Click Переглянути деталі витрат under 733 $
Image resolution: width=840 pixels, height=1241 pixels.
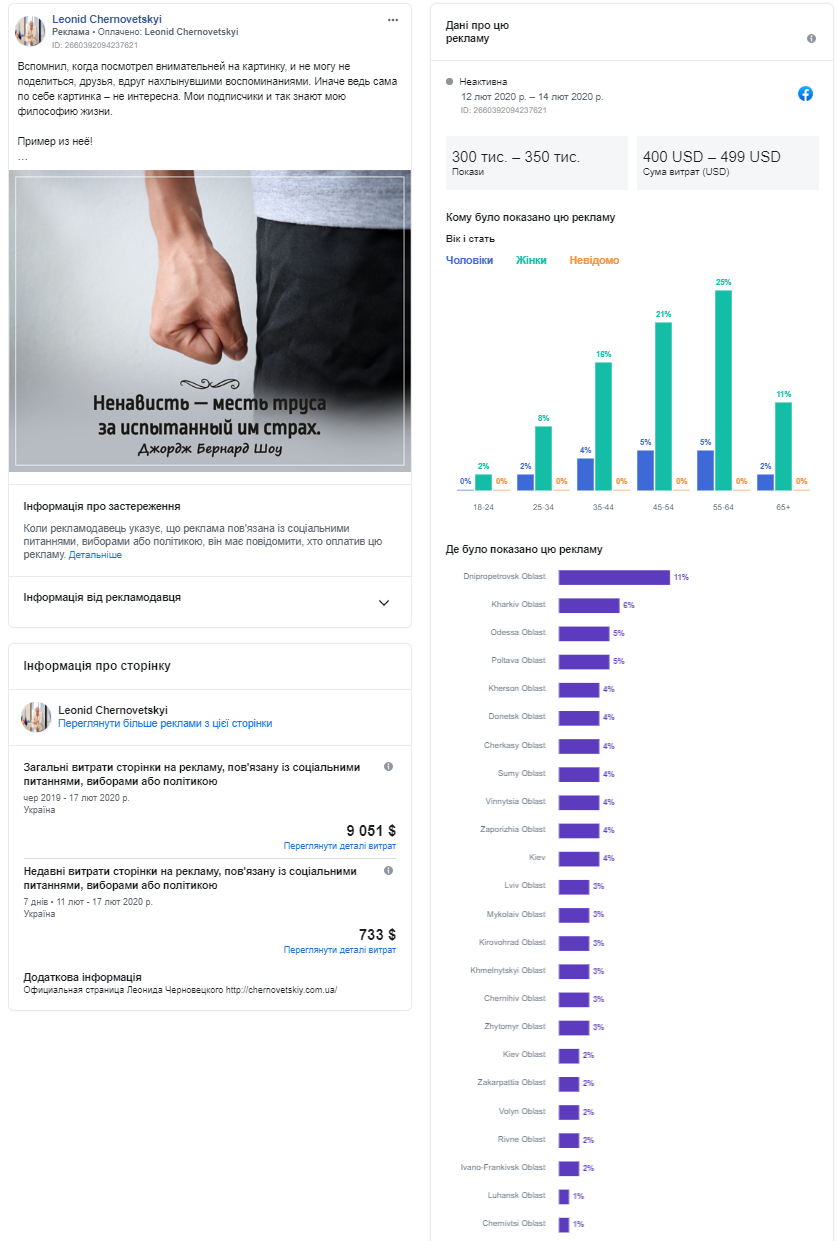click(339, 950)
